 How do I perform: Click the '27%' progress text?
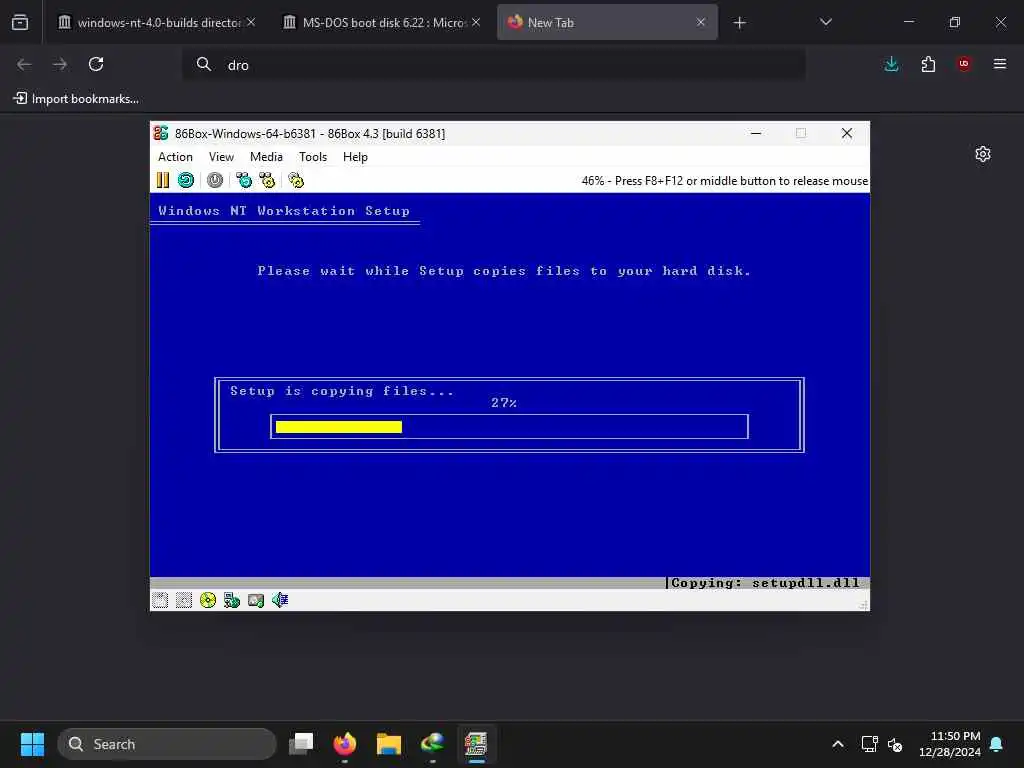504,403
